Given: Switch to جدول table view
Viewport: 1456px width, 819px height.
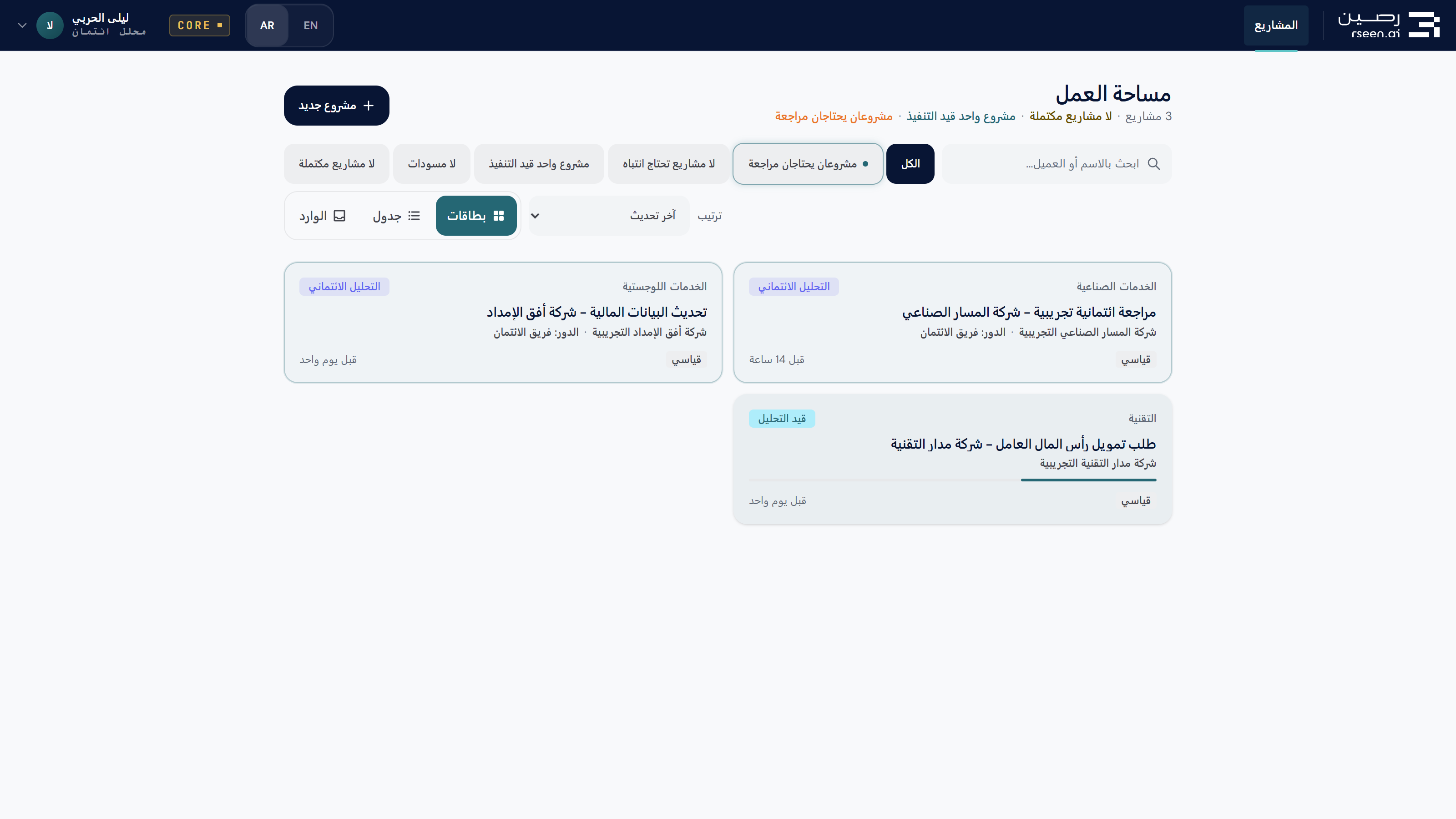Looking at the screenshot, I should [396, 216].
